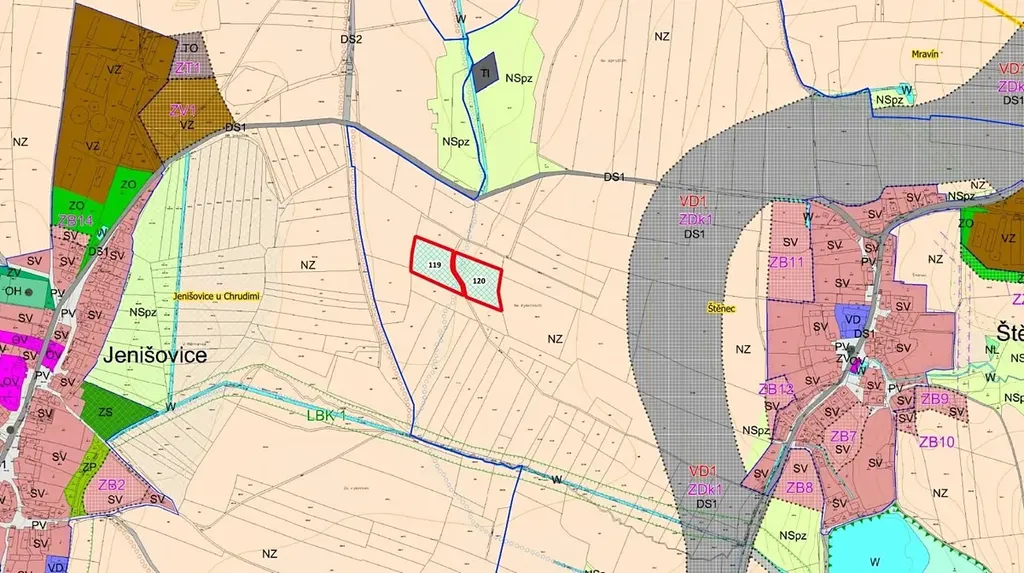Select the ZB2 hatched zone
Viewport: 1024px width, 573px height.
pos(112,485)
